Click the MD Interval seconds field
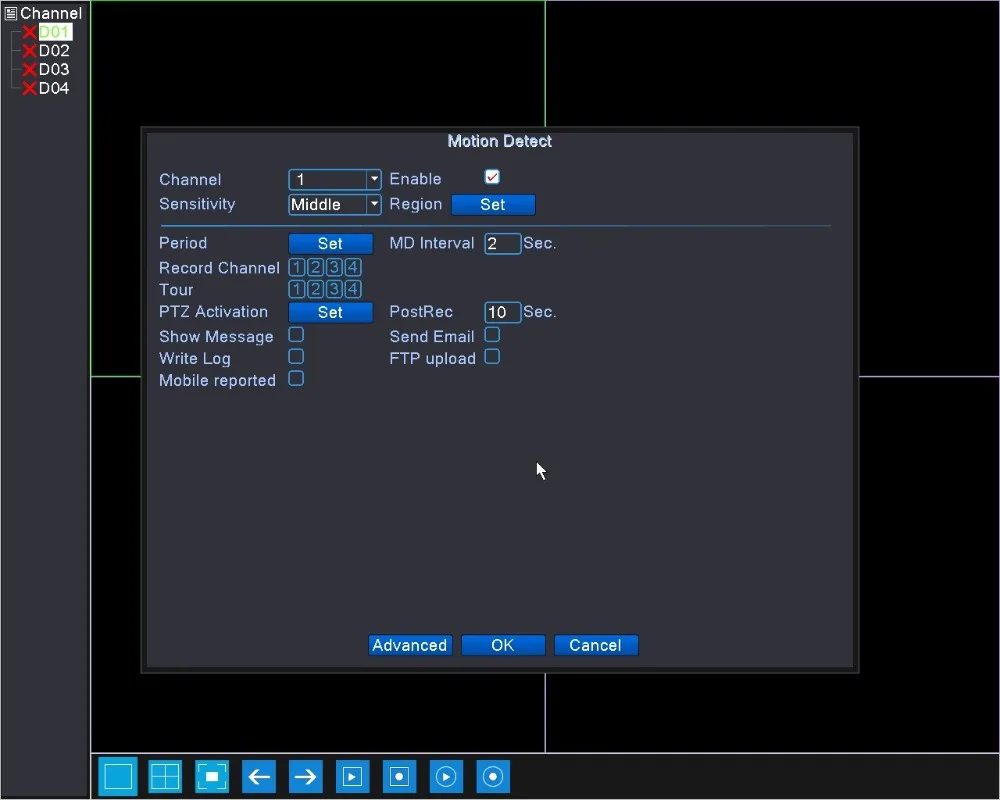1000x800 pixels. pyautogui.click(x=503, y=244)
